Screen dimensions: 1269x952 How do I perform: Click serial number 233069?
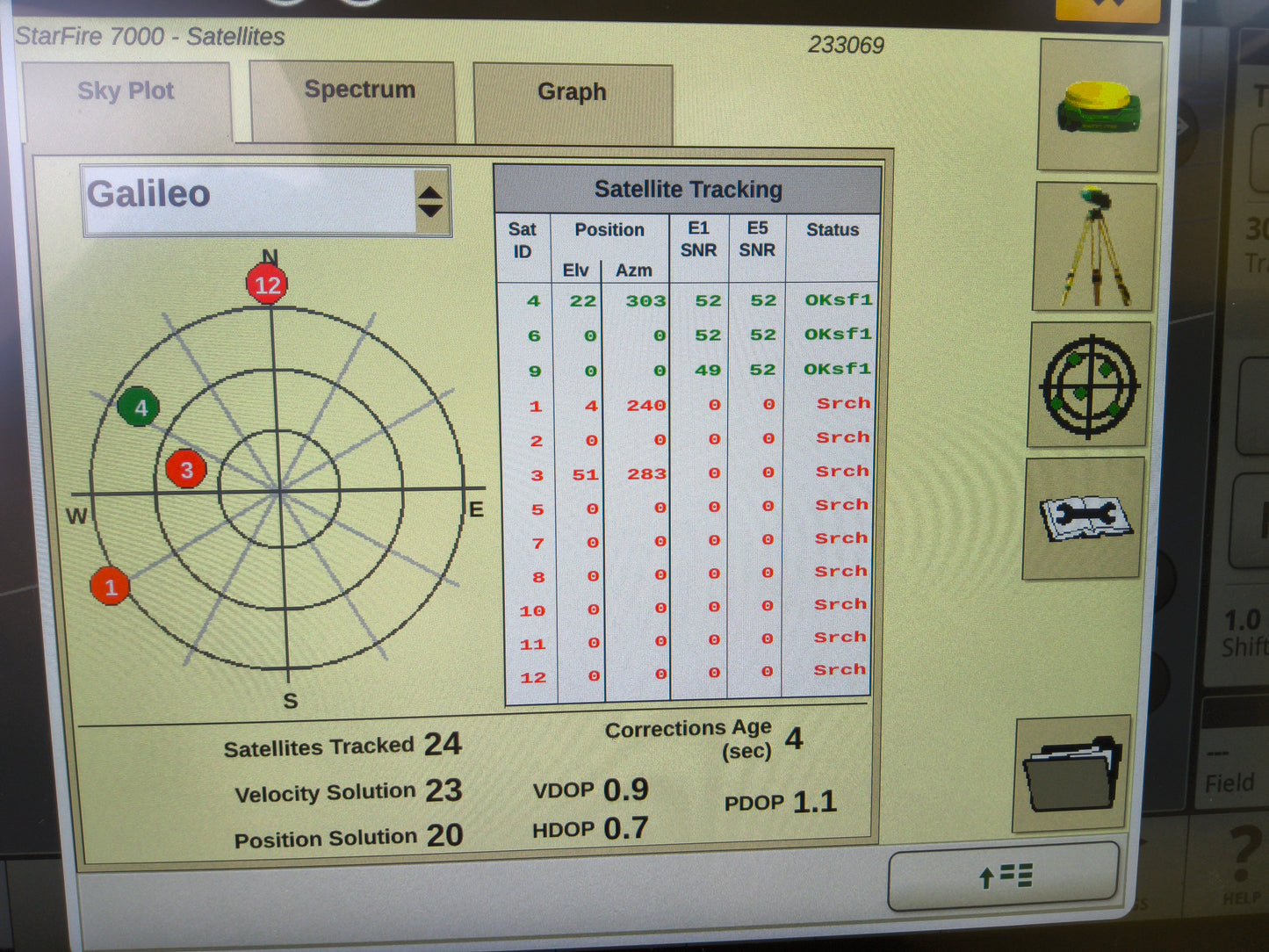846,45
